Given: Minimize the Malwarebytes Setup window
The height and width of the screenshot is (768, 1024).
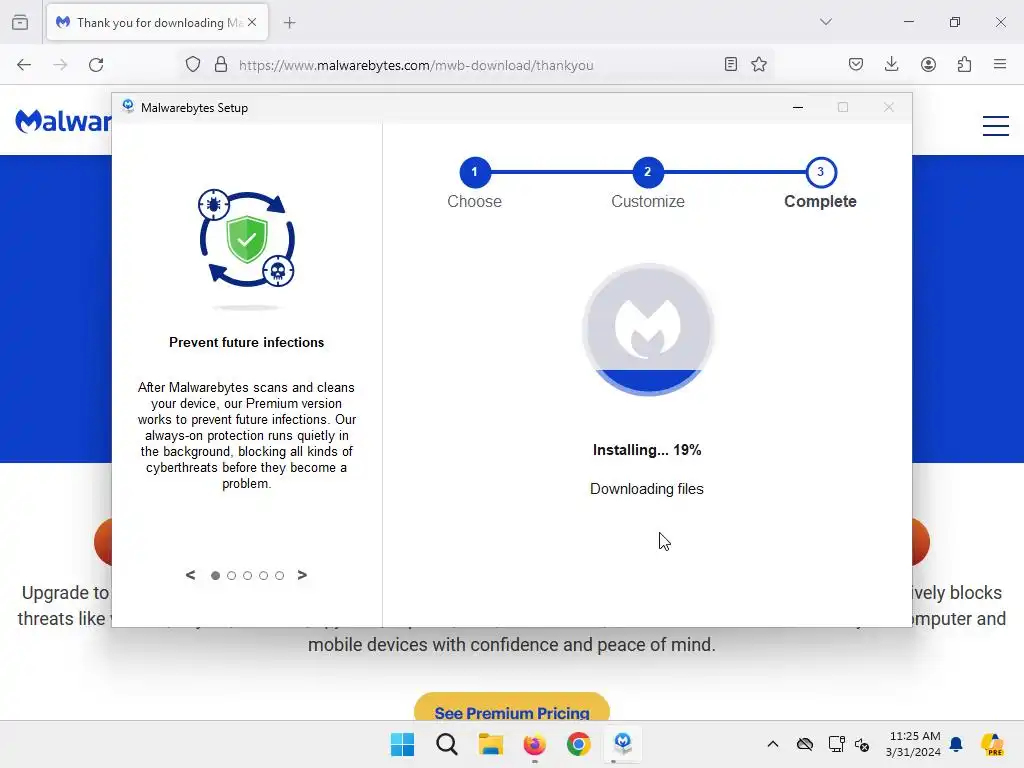Looking at the screenshot, I should (798, 107).
